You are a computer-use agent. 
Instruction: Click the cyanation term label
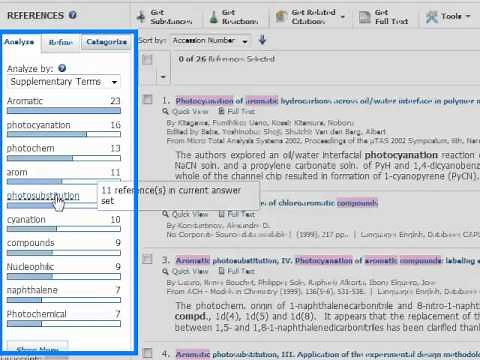(26, 220)
